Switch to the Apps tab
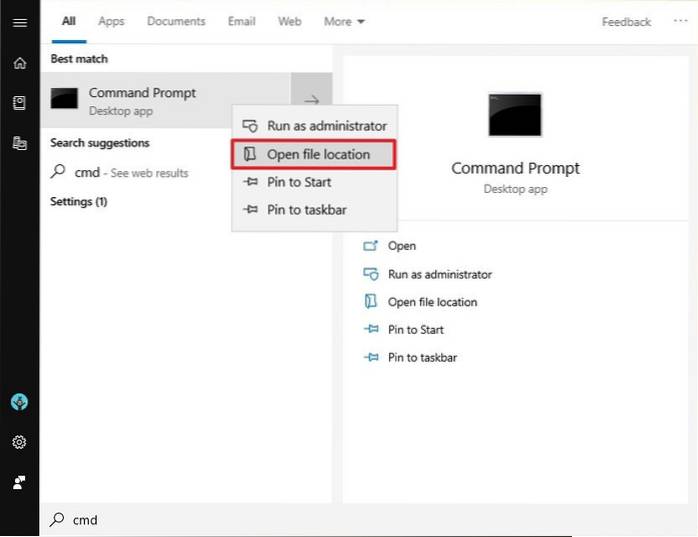This screenshot has width=698, height=537. [x=111, y=22]
